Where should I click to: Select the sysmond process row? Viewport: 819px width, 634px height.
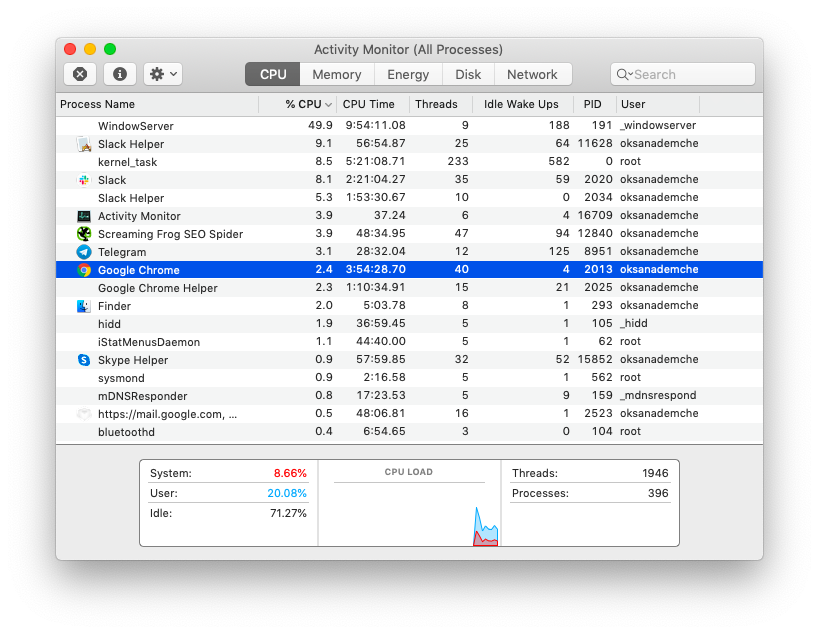click(409, 378)
